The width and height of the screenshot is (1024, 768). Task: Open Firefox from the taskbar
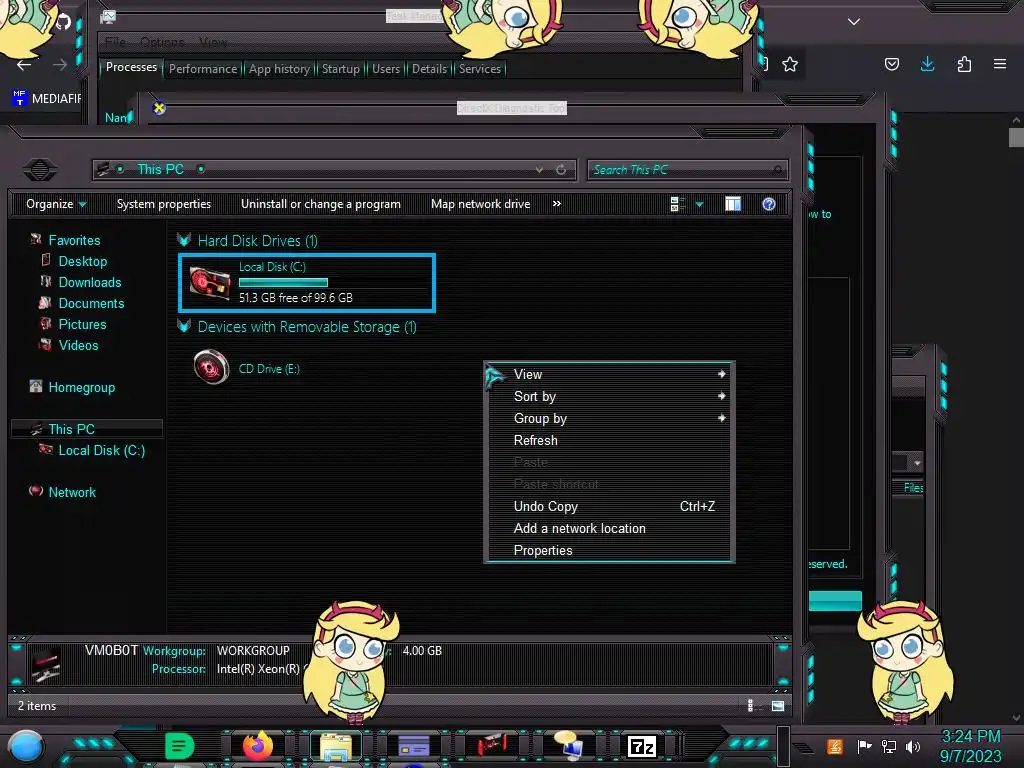[x=258, y=746]
